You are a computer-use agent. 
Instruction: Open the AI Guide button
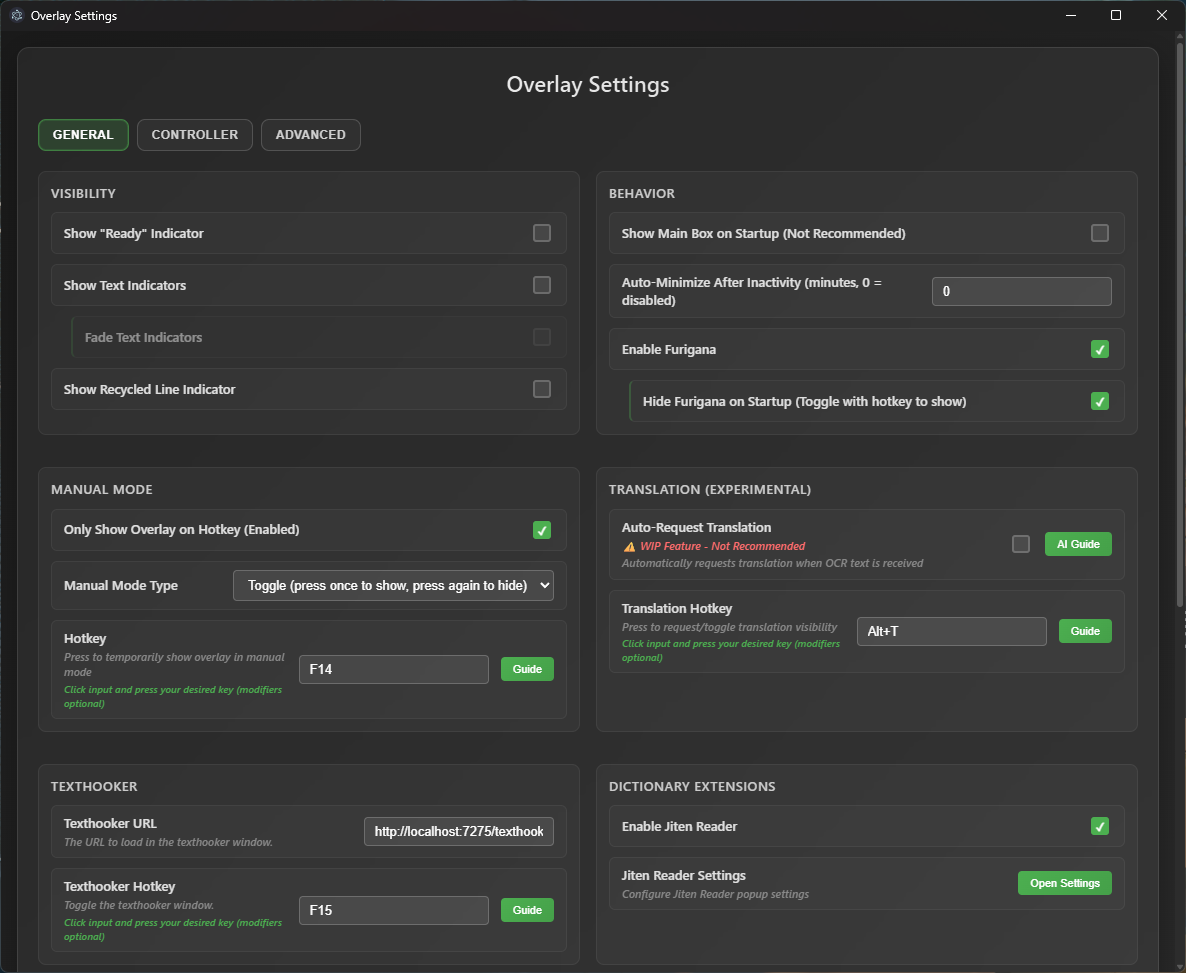coord(1078,544)
